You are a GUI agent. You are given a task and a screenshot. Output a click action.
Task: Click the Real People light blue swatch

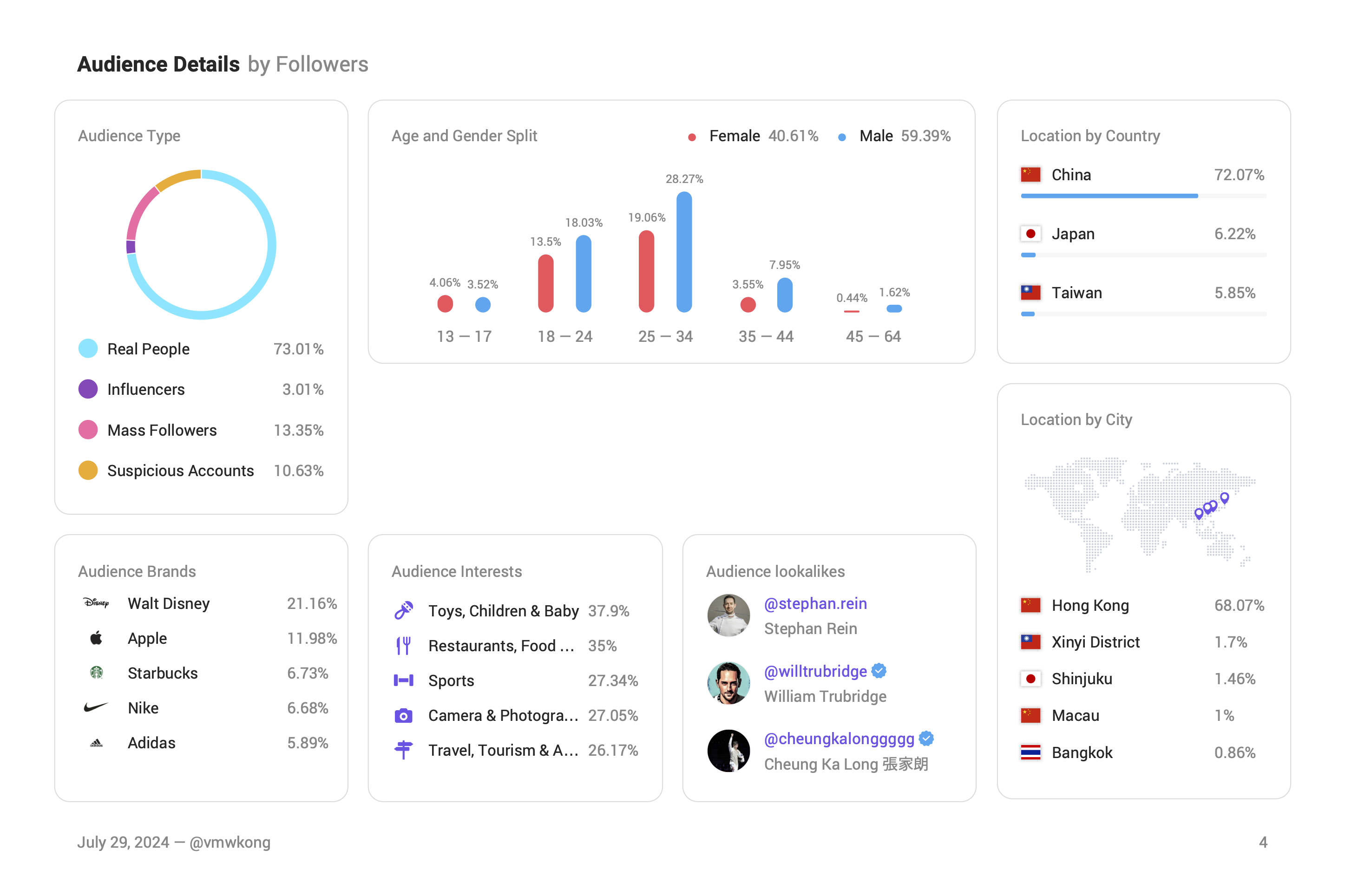pos(88,348)
